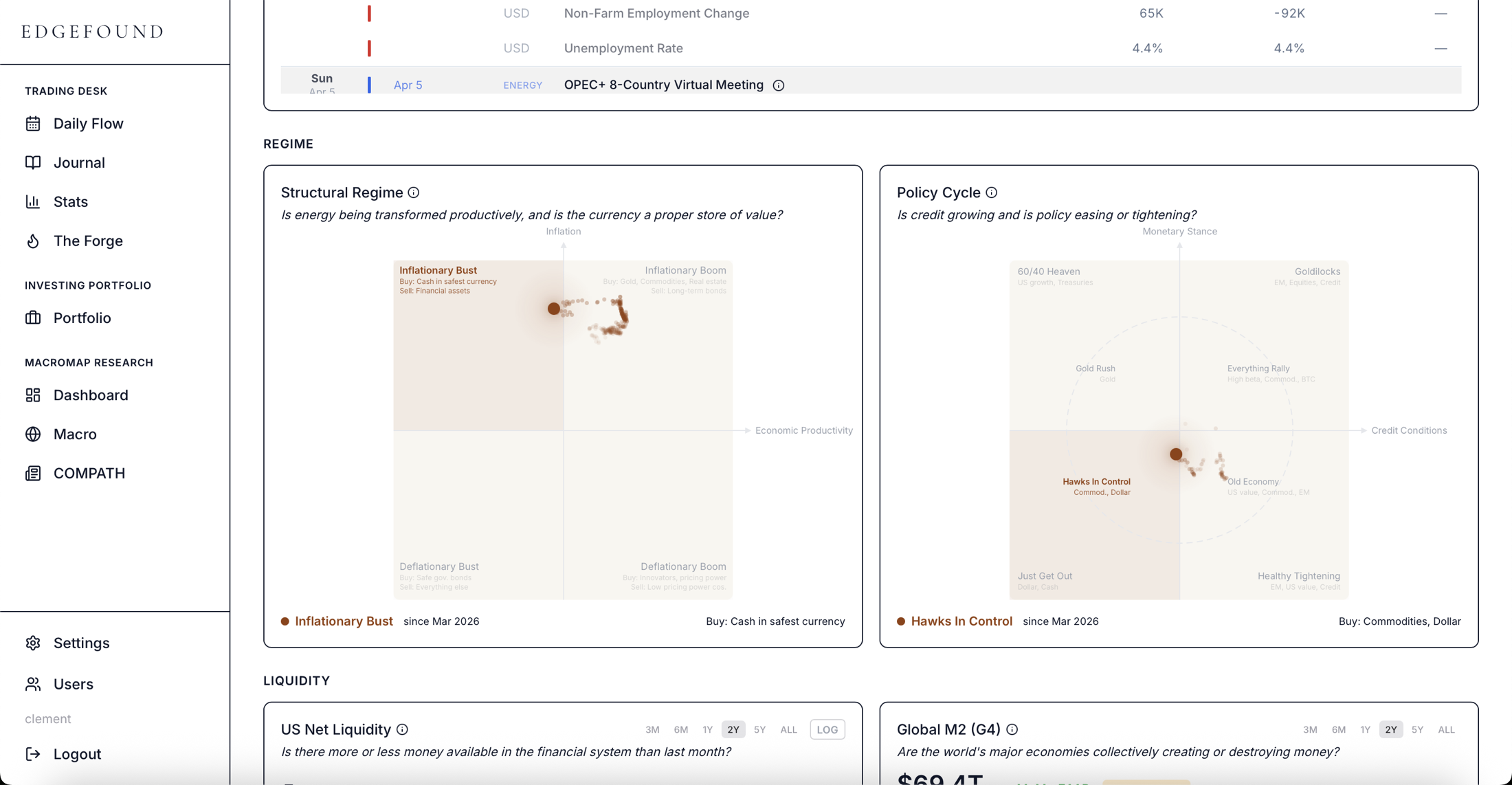Toggle LOG scale on US Net Liquidity
The image size is (1512, 785).
(827, 730)
